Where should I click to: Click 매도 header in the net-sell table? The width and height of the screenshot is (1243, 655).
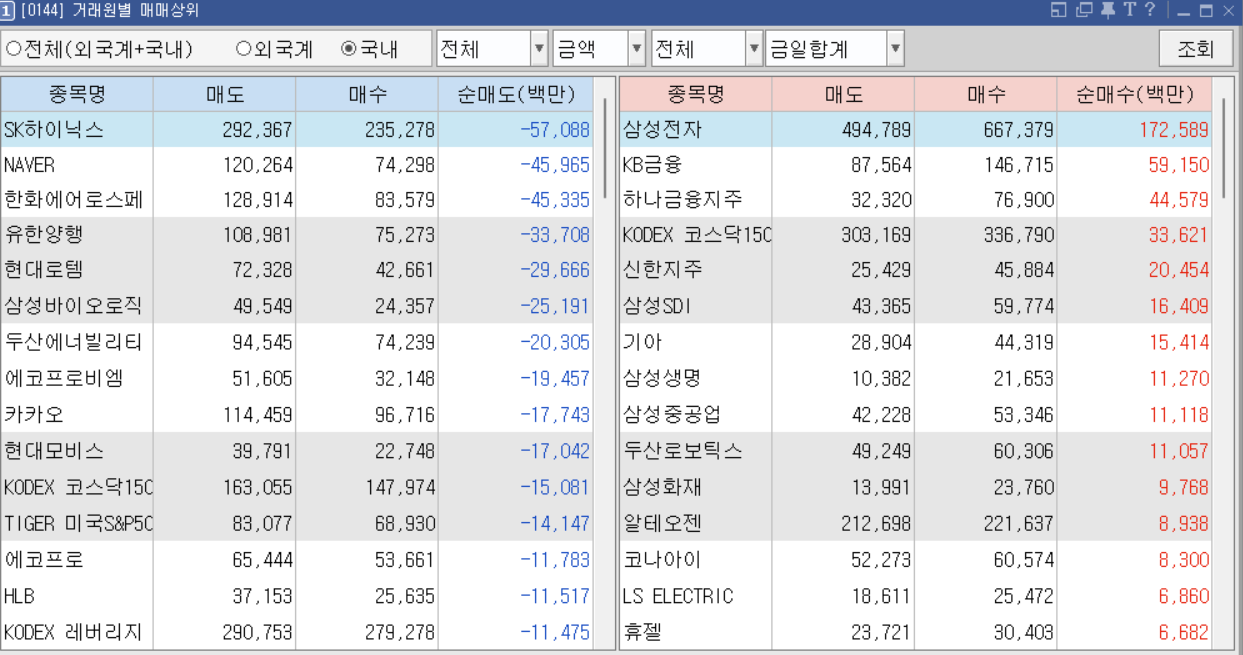coord(225,95)
